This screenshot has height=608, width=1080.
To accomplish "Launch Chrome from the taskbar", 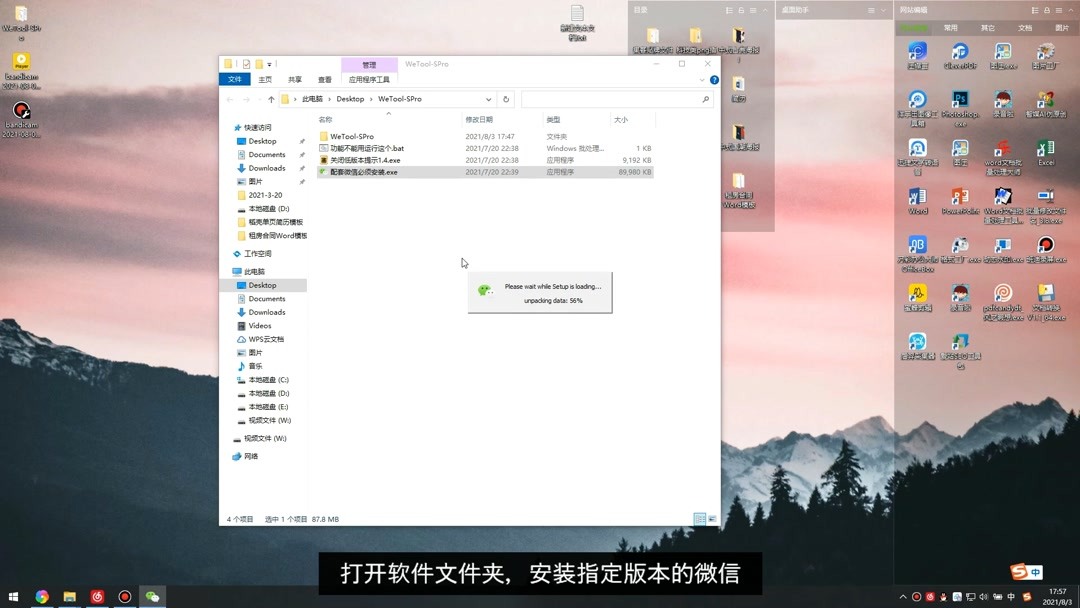I will click(x=40, y=597).
